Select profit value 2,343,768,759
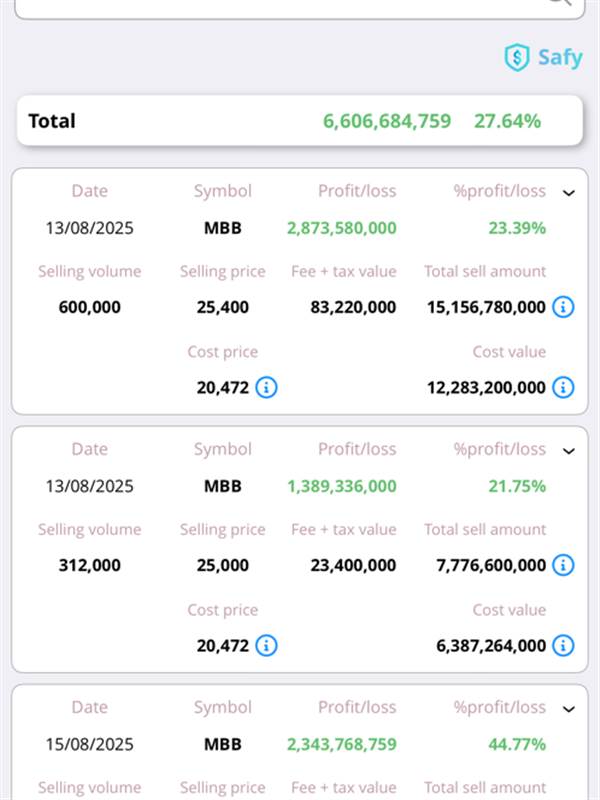Screen dimensions: 600x800 coord(342,744)
